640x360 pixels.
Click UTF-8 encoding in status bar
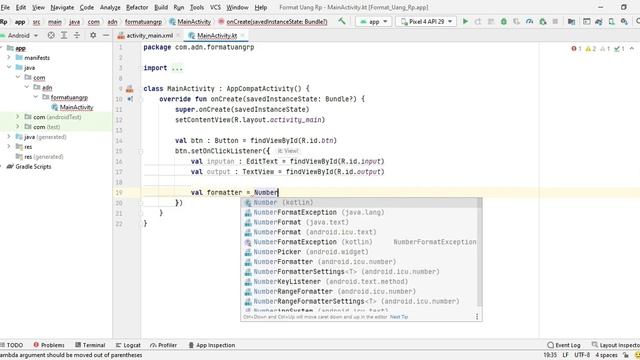582,355
